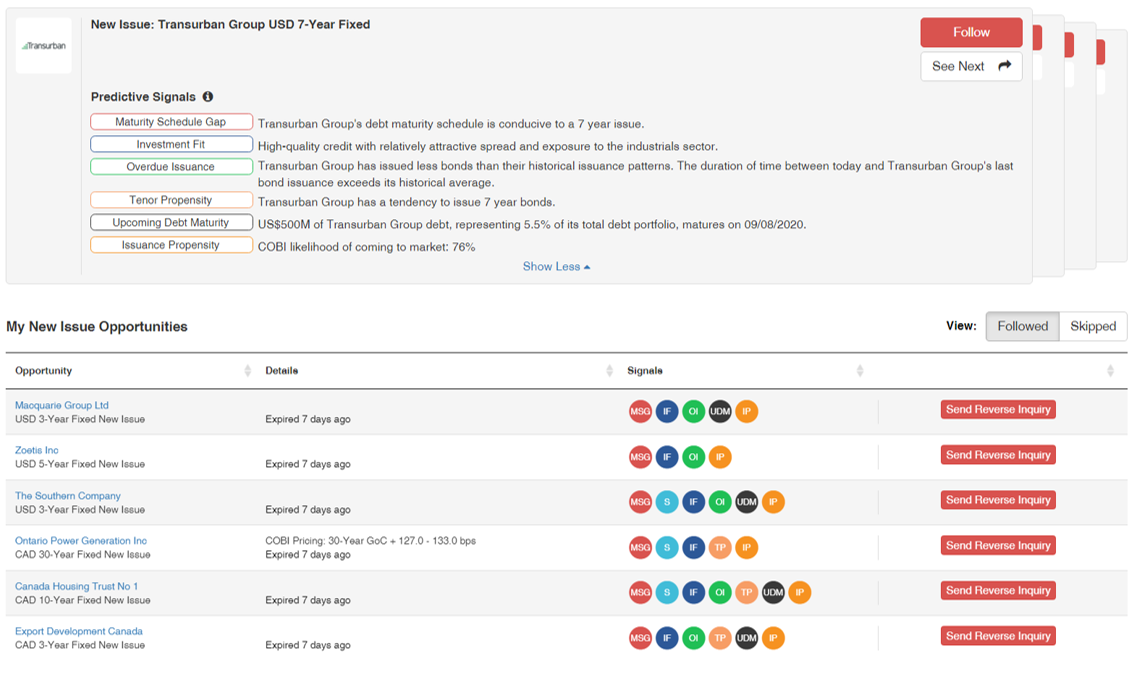Click MSG signal icon in Zoetis Inc row

click(x=640, y=457)
